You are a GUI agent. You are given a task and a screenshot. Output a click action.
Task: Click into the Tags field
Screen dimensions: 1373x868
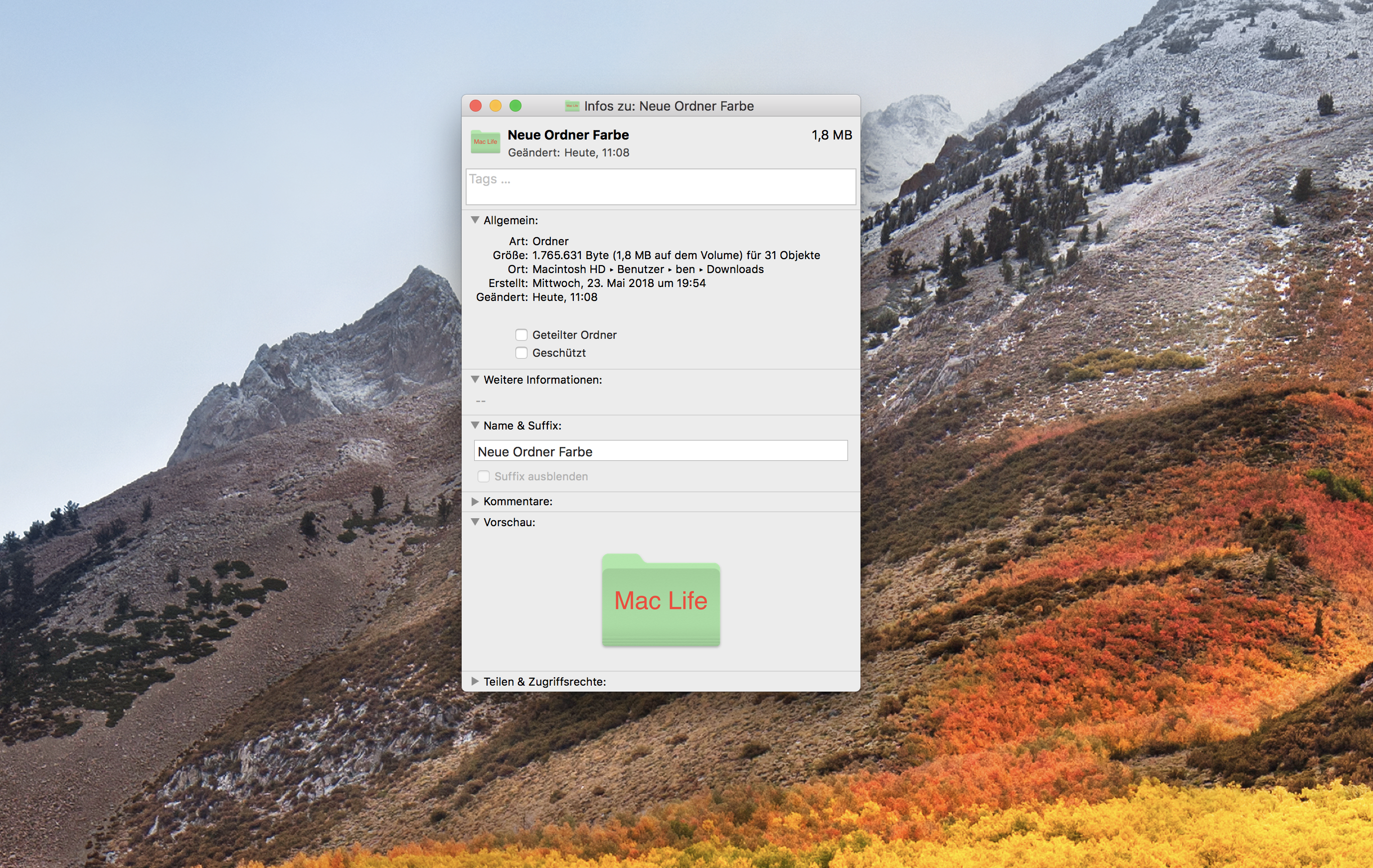tap(661, 187)
